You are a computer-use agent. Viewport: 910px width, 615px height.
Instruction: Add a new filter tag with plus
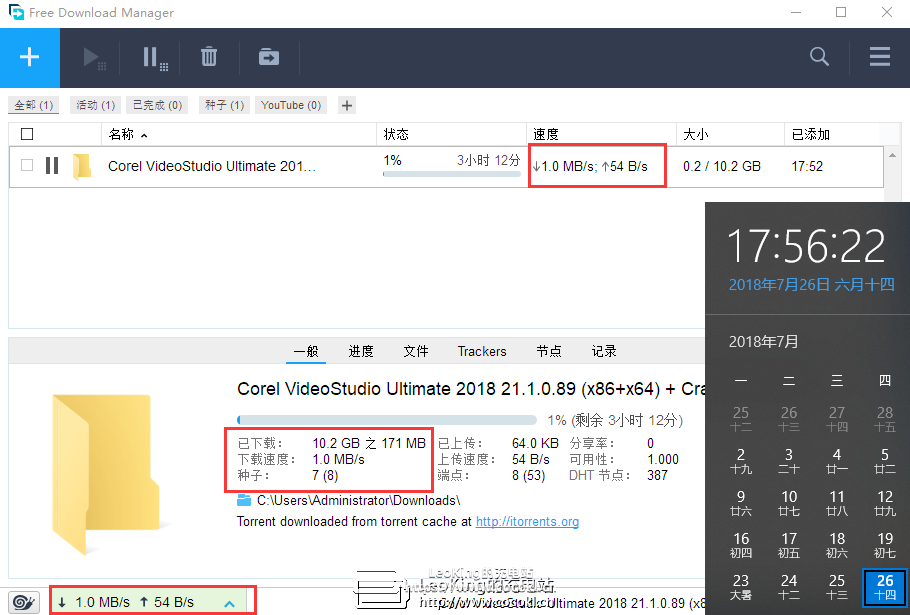[346, 106]
